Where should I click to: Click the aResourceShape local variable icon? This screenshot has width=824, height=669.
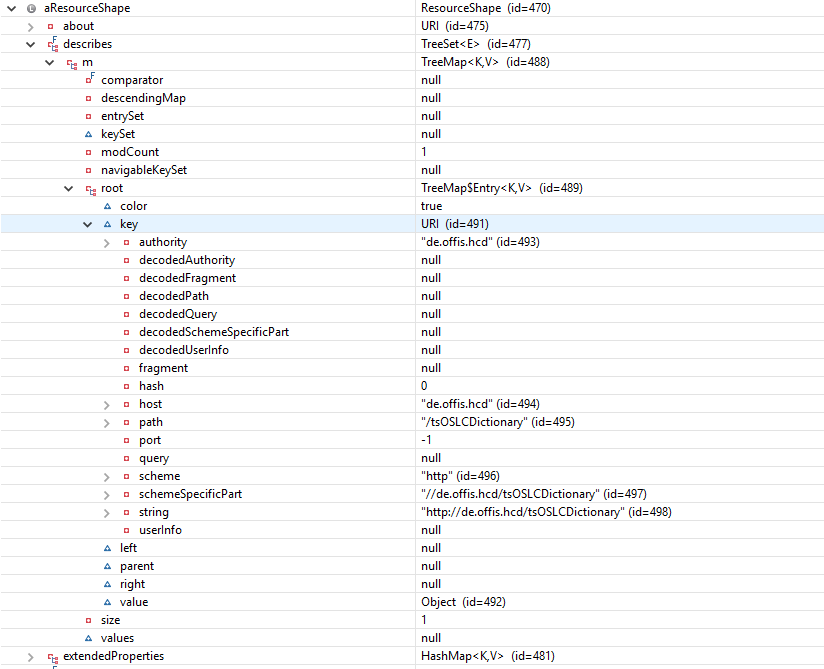[32, 8]
